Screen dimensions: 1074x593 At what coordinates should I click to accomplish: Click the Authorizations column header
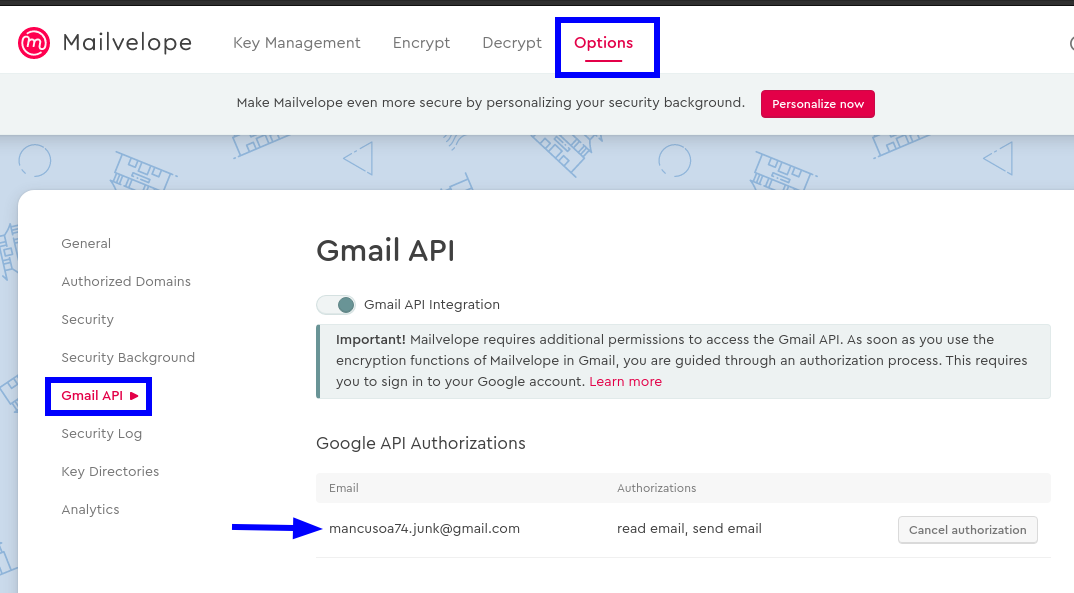(656, 488)
